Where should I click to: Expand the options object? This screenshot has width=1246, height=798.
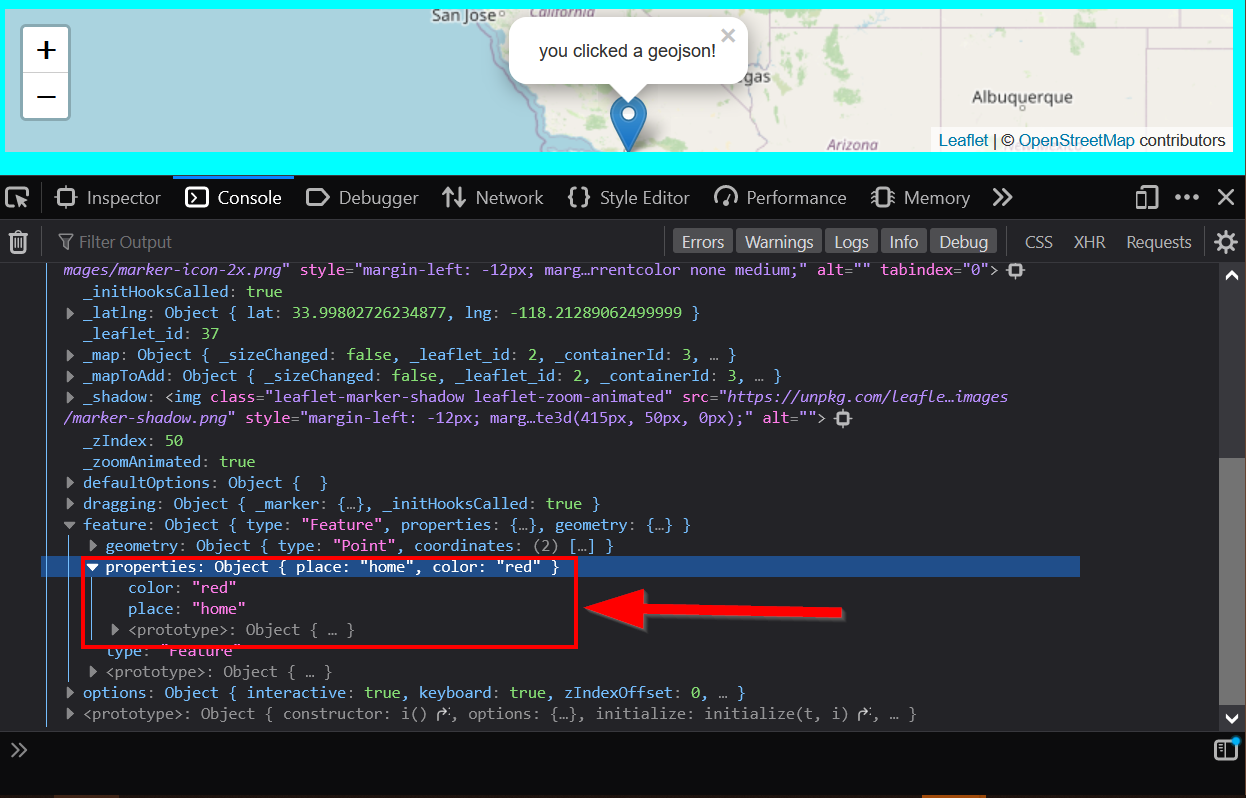tap(70, 693)
